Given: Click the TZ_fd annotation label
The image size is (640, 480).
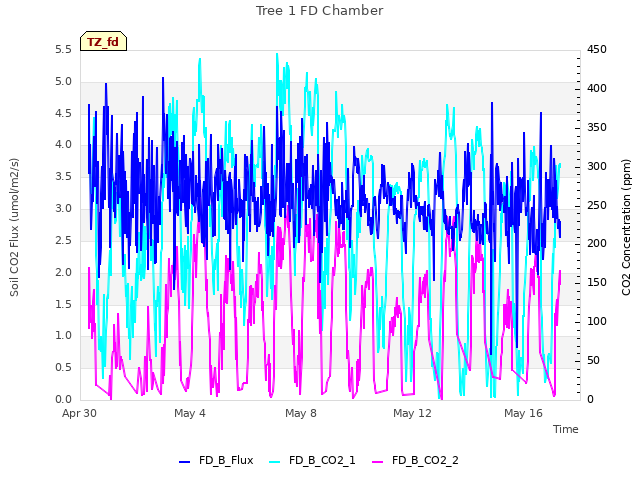Looking at the screenshot, I should pyautogui.click(x=103, y=41).
